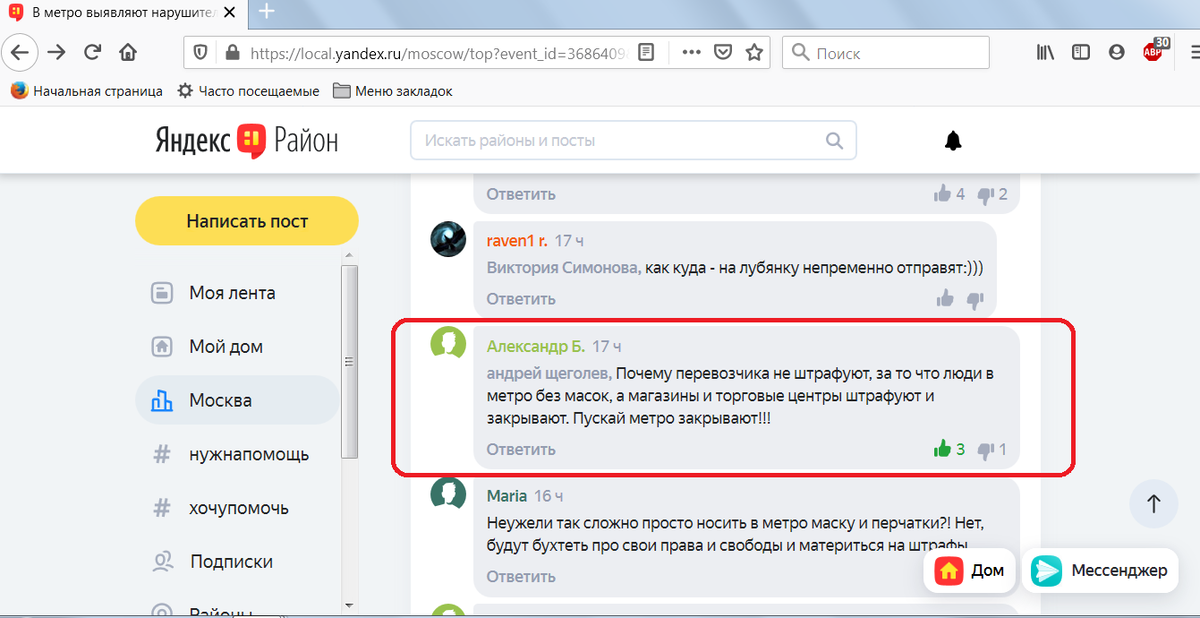This screenshot has height=618, width=1200.
Task: Open the page actions ellipsis menu
Action: pos(690,52)
